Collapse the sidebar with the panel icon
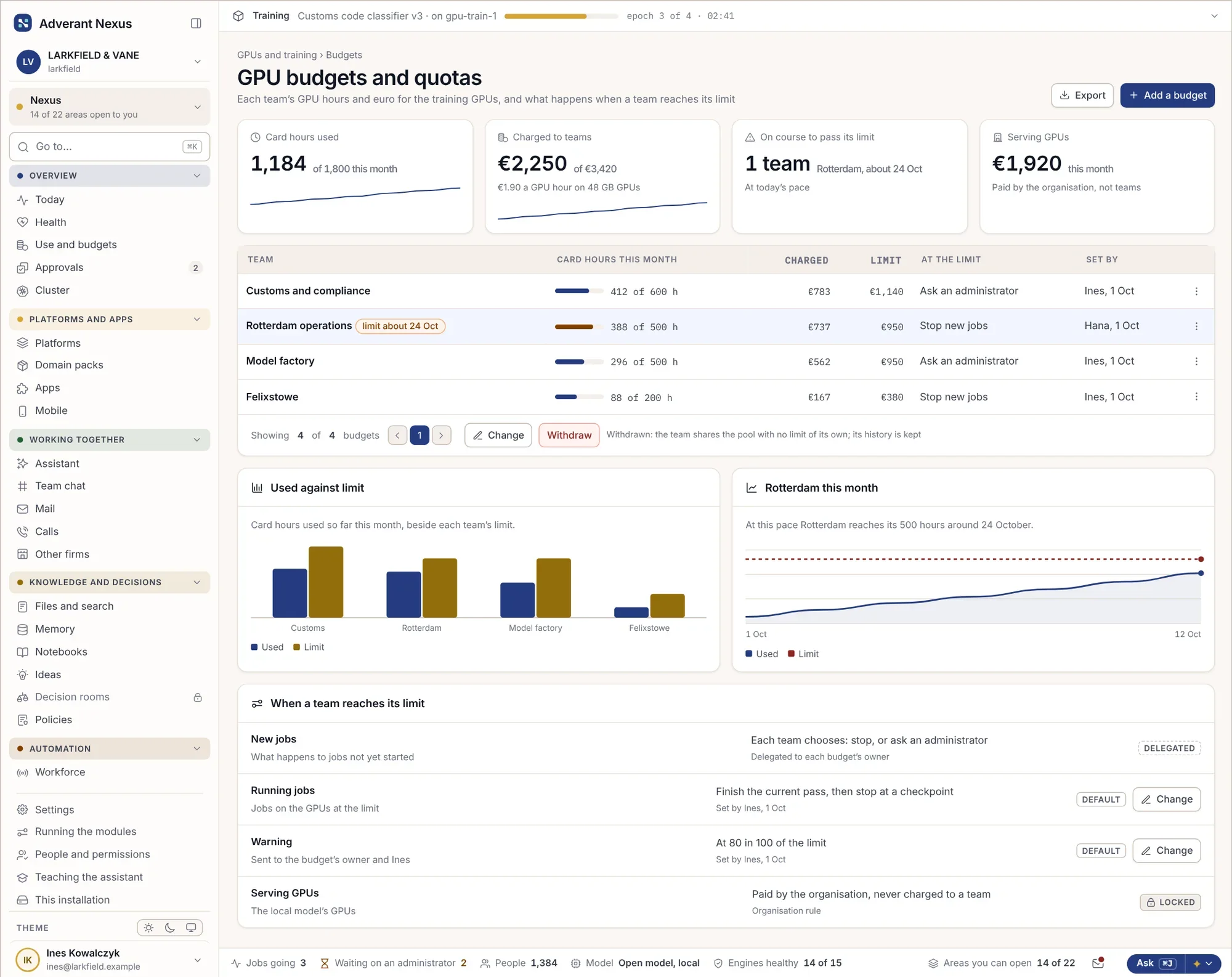1232x977 pixels. [x=196, y=23]
